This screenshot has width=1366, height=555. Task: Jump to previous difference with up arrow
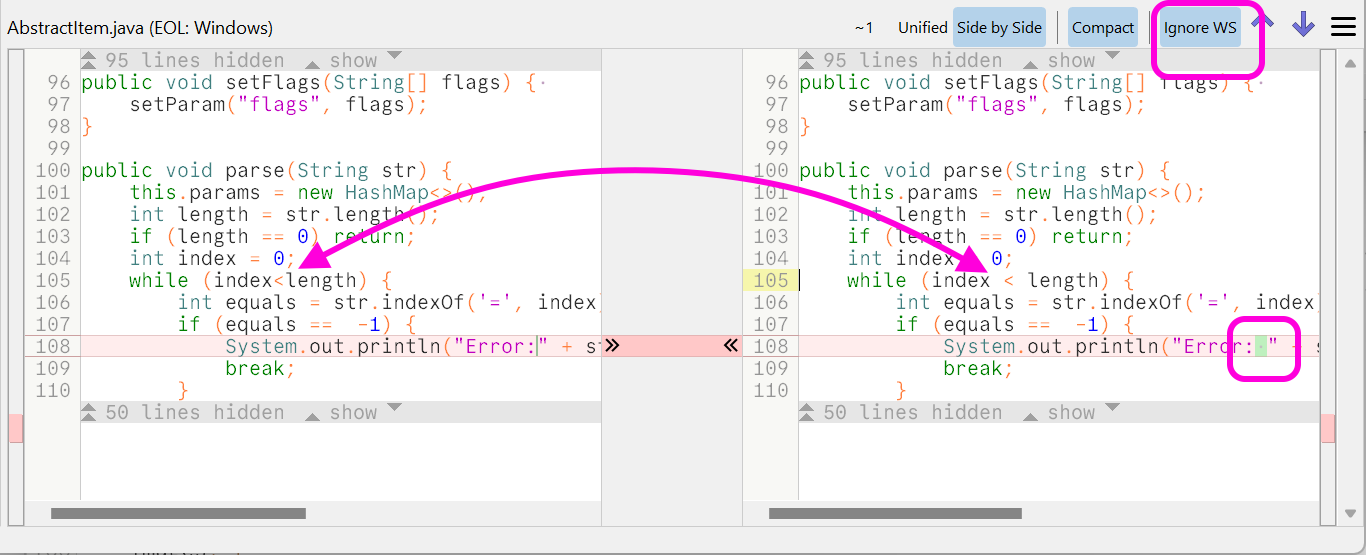point(1263,22)
